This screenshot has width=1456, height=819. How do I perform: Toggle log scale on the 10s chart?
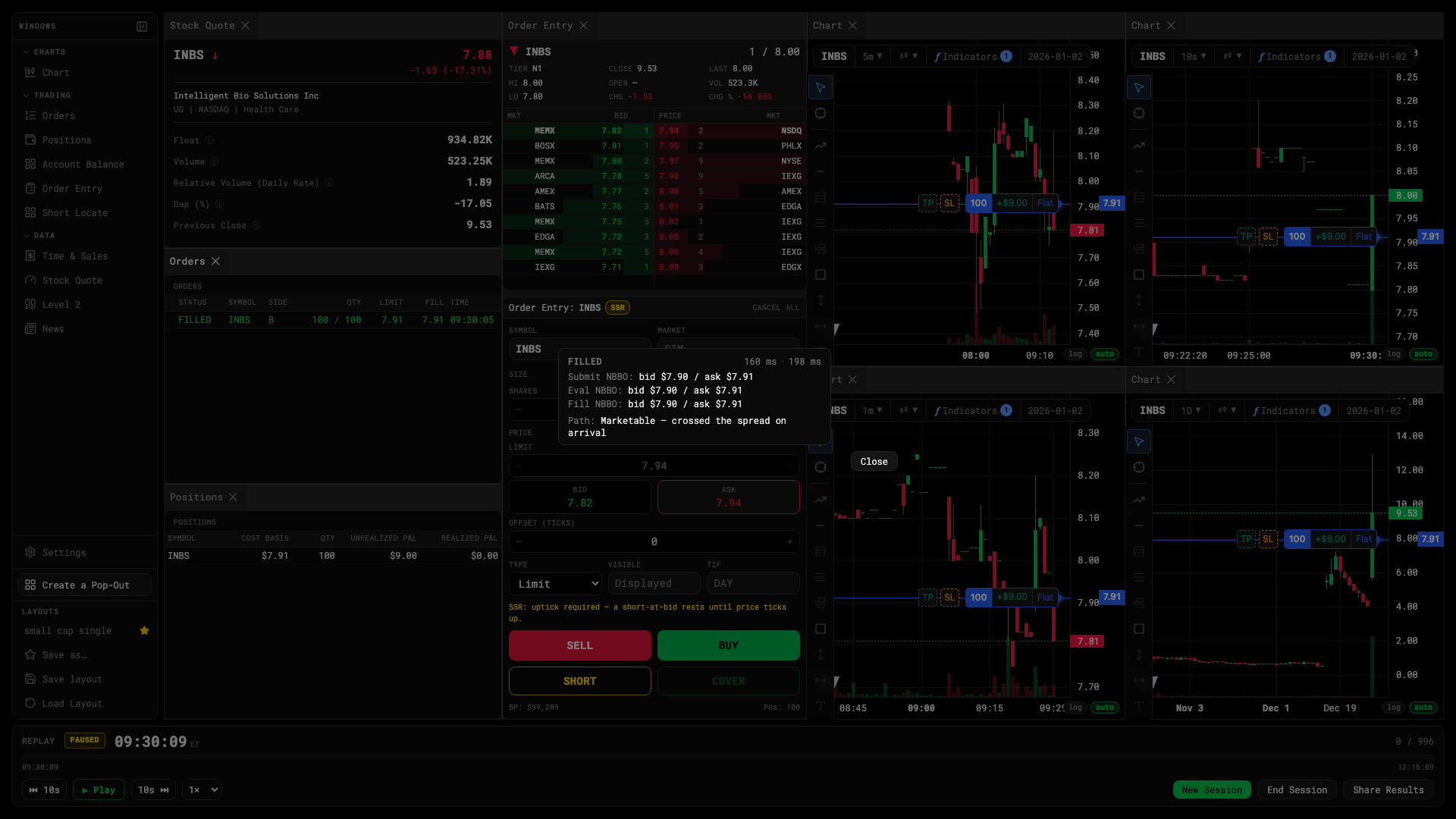point(1394,354)
